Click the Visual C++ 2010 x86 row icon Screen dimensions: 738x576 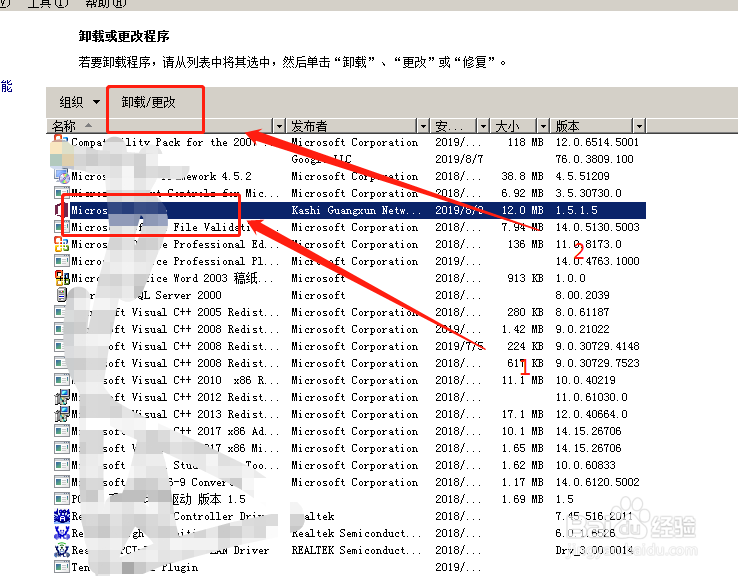pyautogui.click(x=62, y=380)
